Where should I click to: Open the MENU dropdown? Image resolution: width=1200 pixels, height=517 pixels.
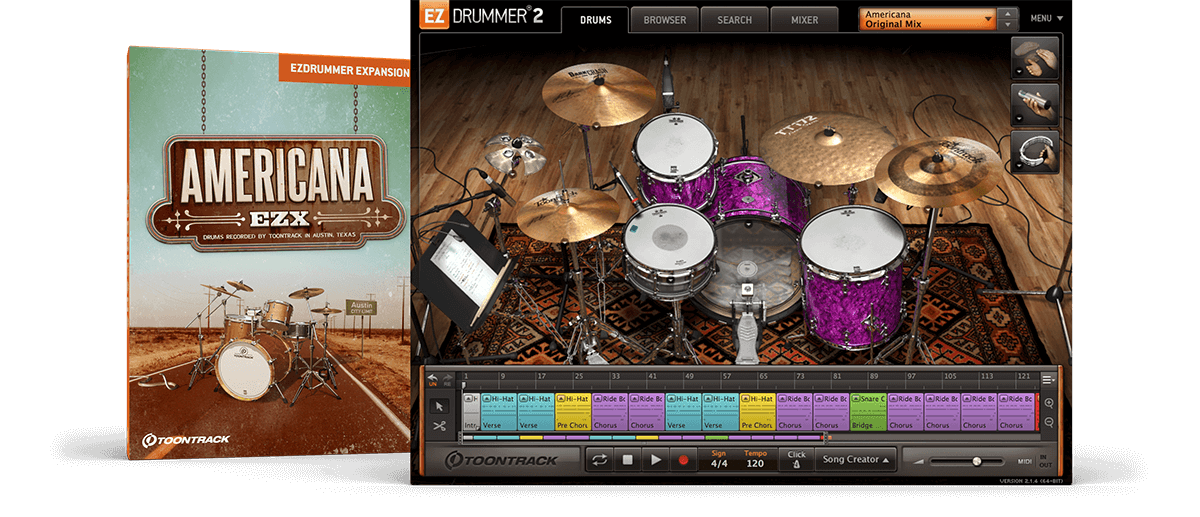[x=1047, y=18]
